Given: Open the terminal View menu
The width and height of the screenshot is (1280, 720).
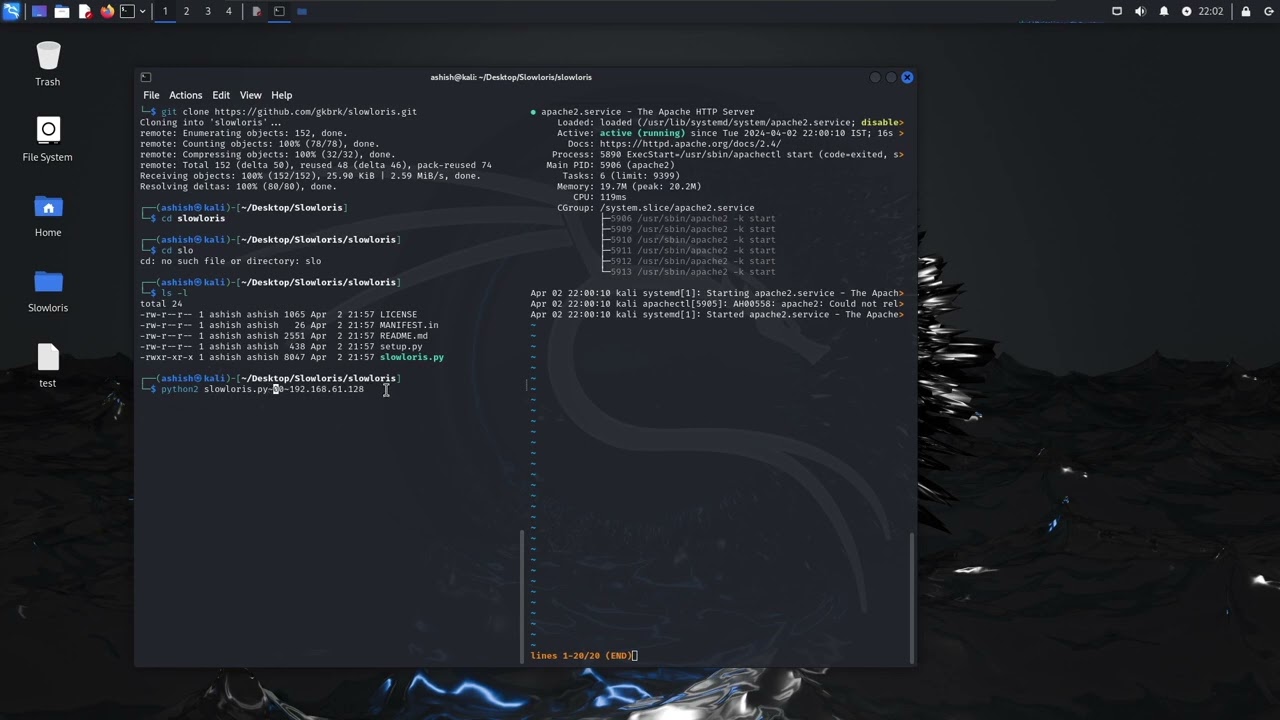Looking at the screenshot, I should (250, 95).
